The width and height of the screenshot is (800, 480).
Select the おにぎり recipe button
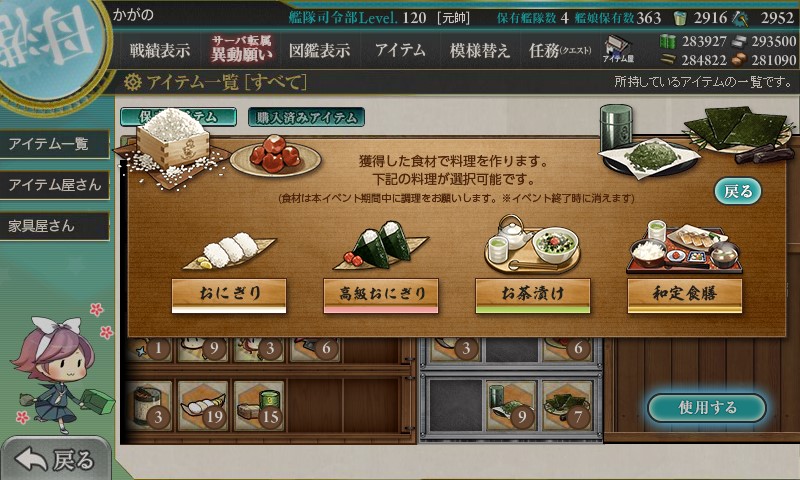[x=229, y=295]
